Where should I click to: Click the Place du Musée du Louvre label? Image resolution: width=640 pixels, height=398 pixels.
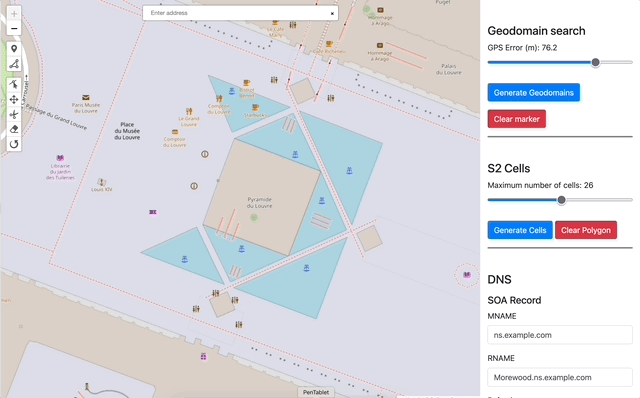pos(127,131)
